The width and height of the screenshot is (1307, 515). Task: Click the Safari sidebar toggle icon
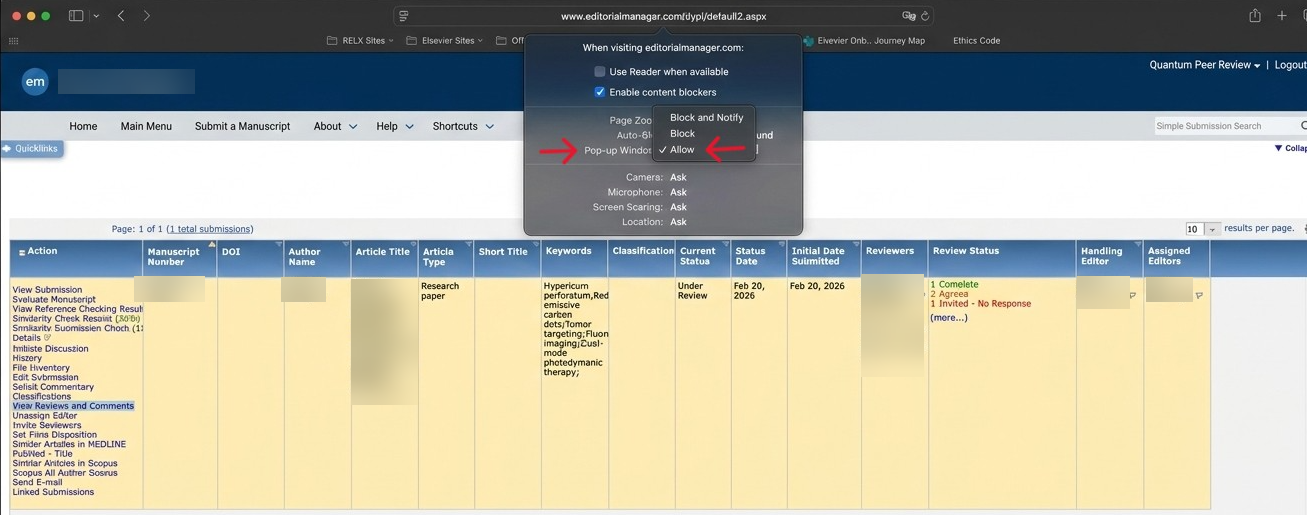coord(76,16)
